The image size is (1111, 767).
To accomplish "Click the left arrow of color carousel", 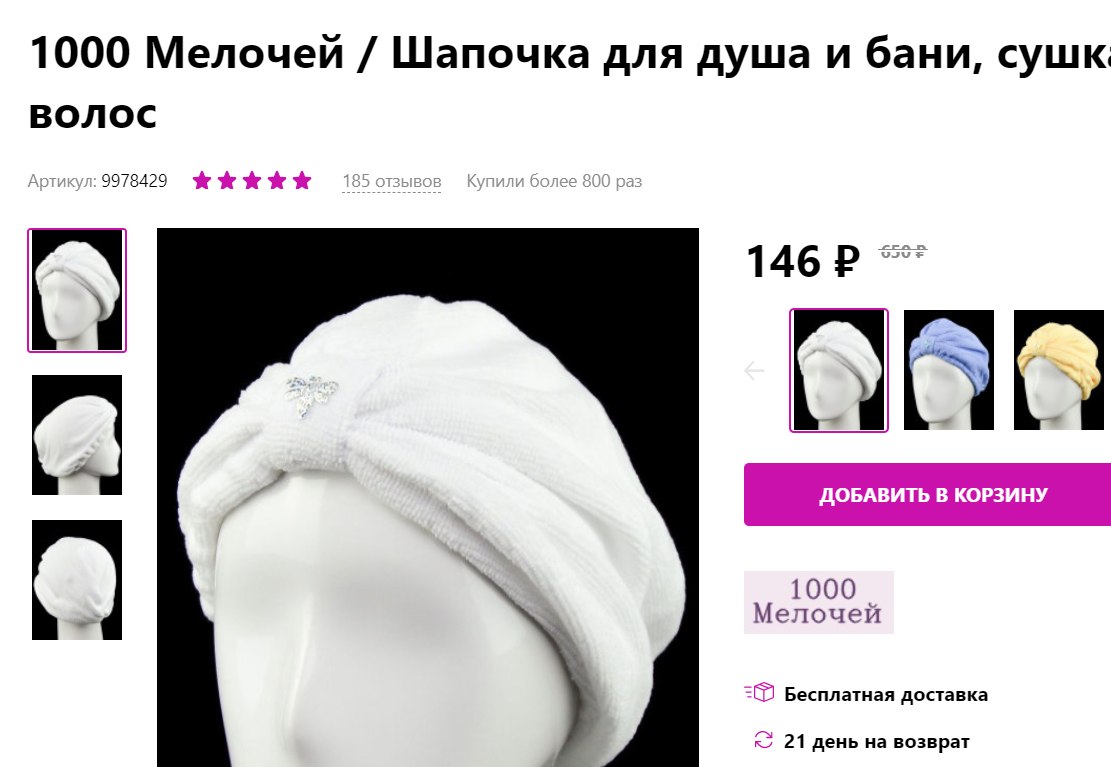I will (x=754, y=370).
